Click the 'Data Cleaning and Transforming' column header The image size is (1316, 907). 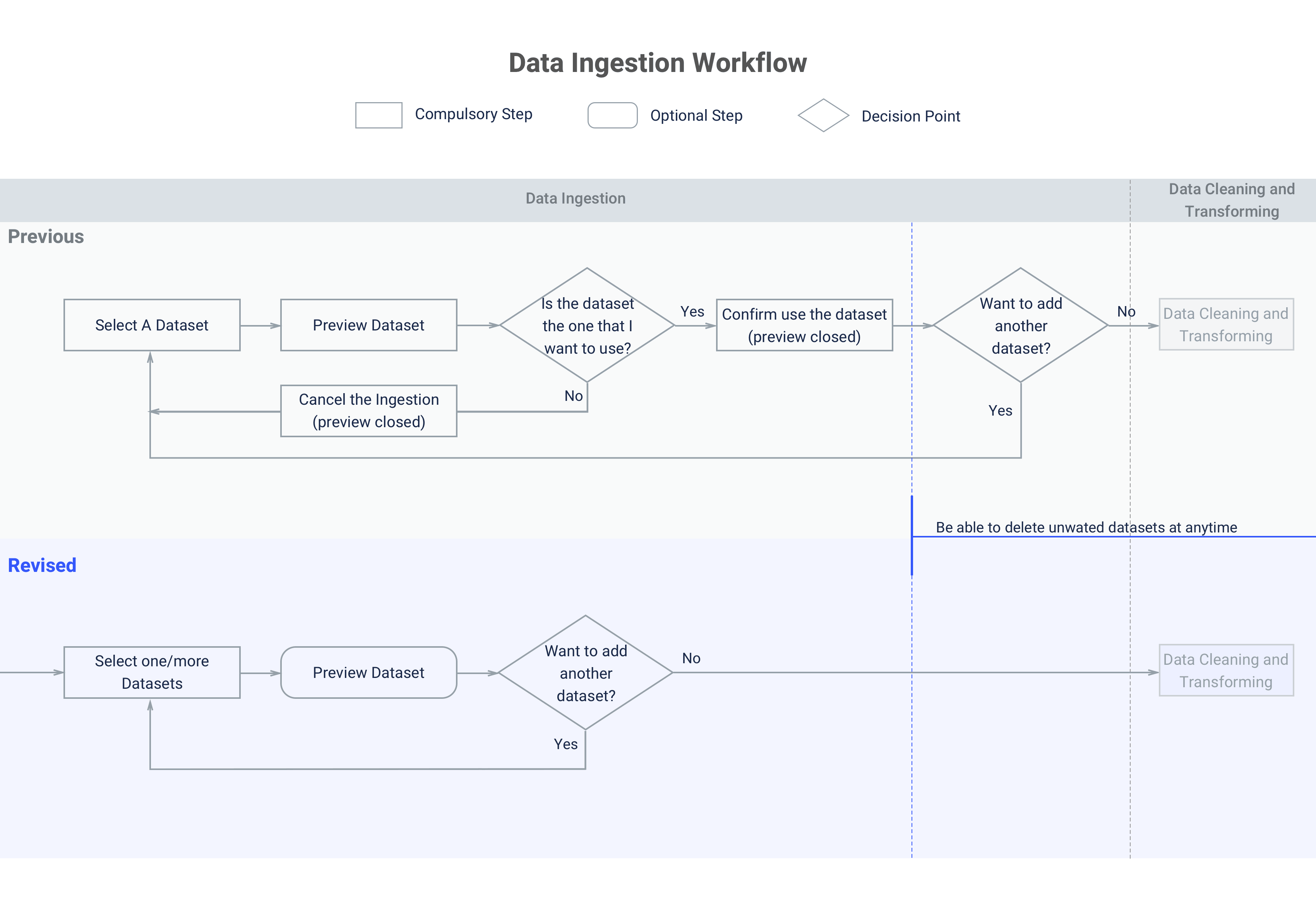click(1231, 200)
